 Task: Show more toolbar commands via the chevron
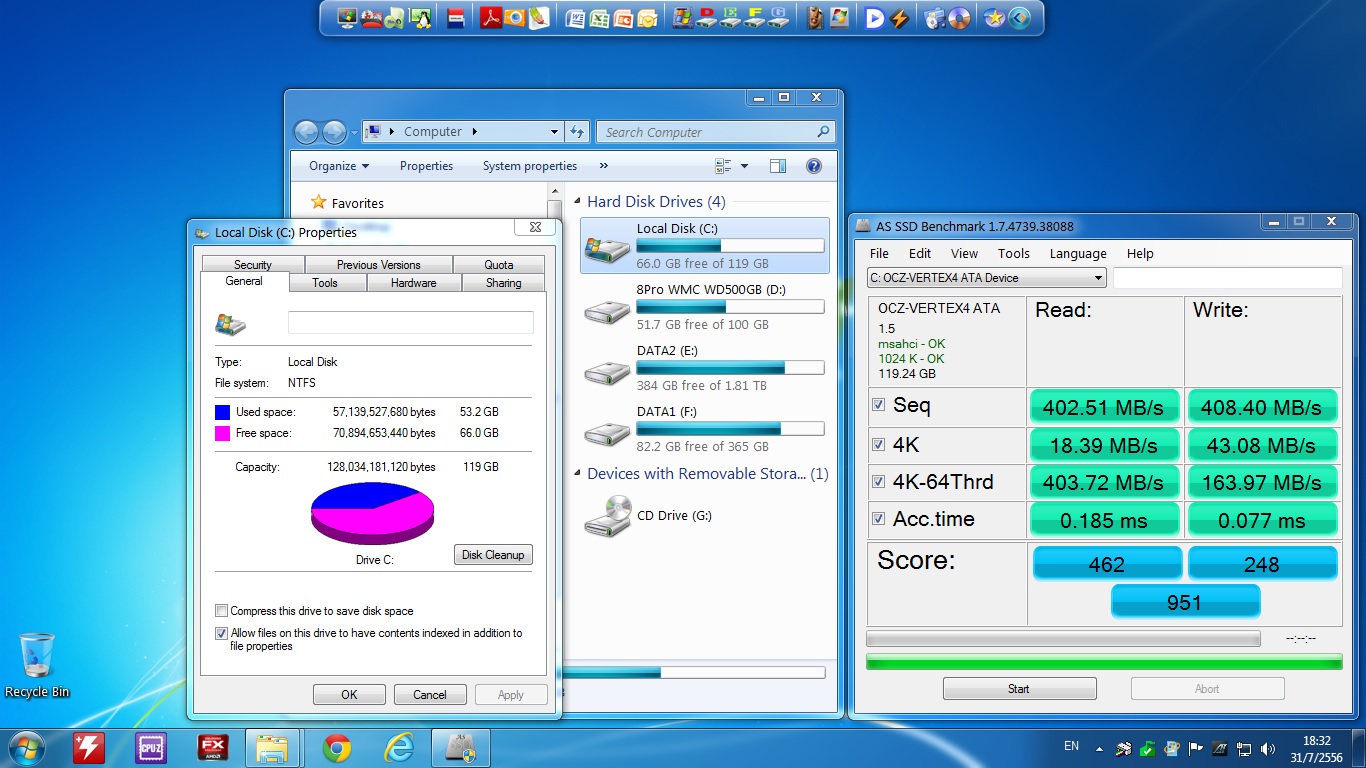pos(603,166)
